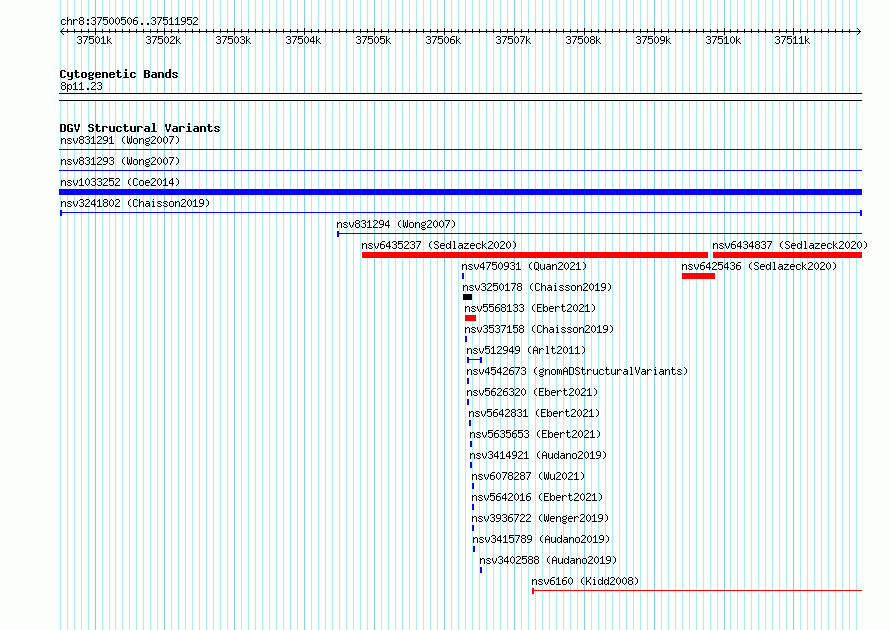Open the nsv3936722 (Wenger2019) label

(540, 518)
